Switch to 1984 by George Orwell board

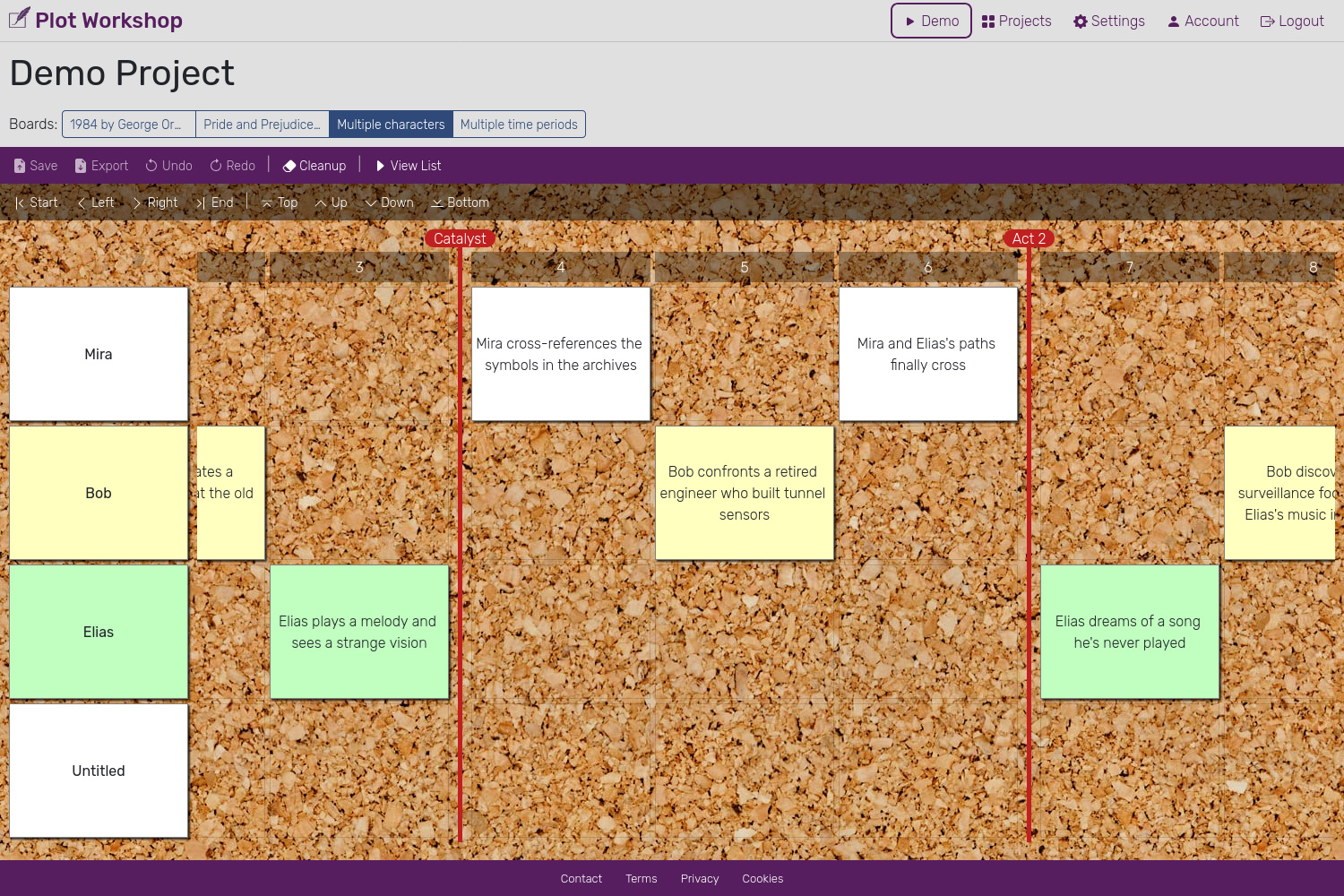point(128,125)
